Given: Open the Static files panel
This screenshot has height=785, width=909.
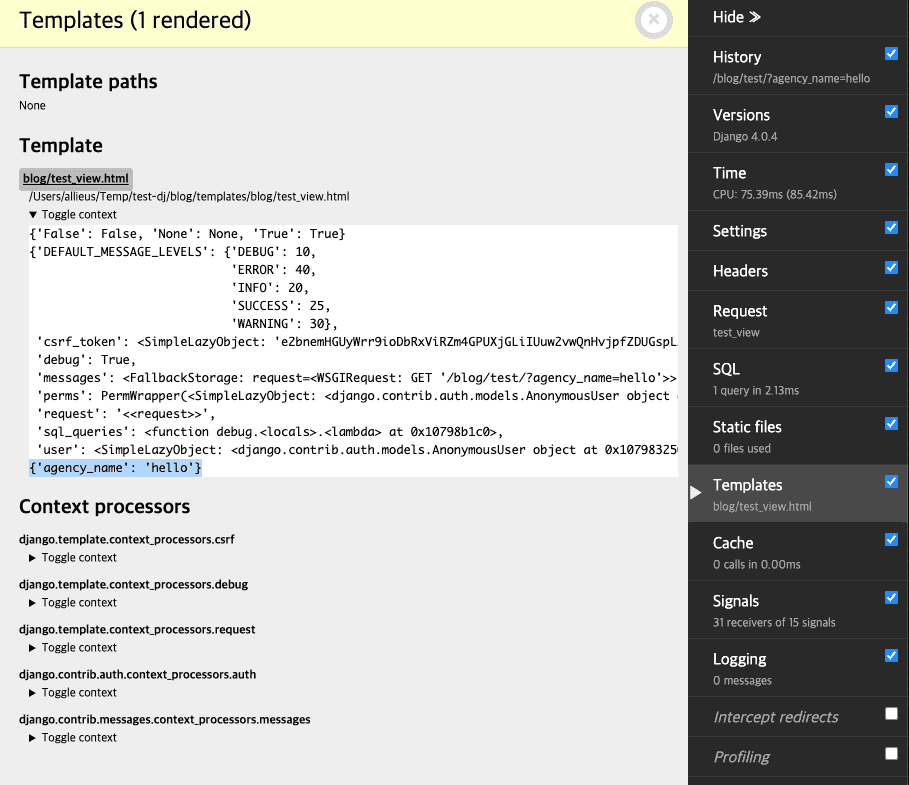Looking at the screenshot, I should coord(747,427).
